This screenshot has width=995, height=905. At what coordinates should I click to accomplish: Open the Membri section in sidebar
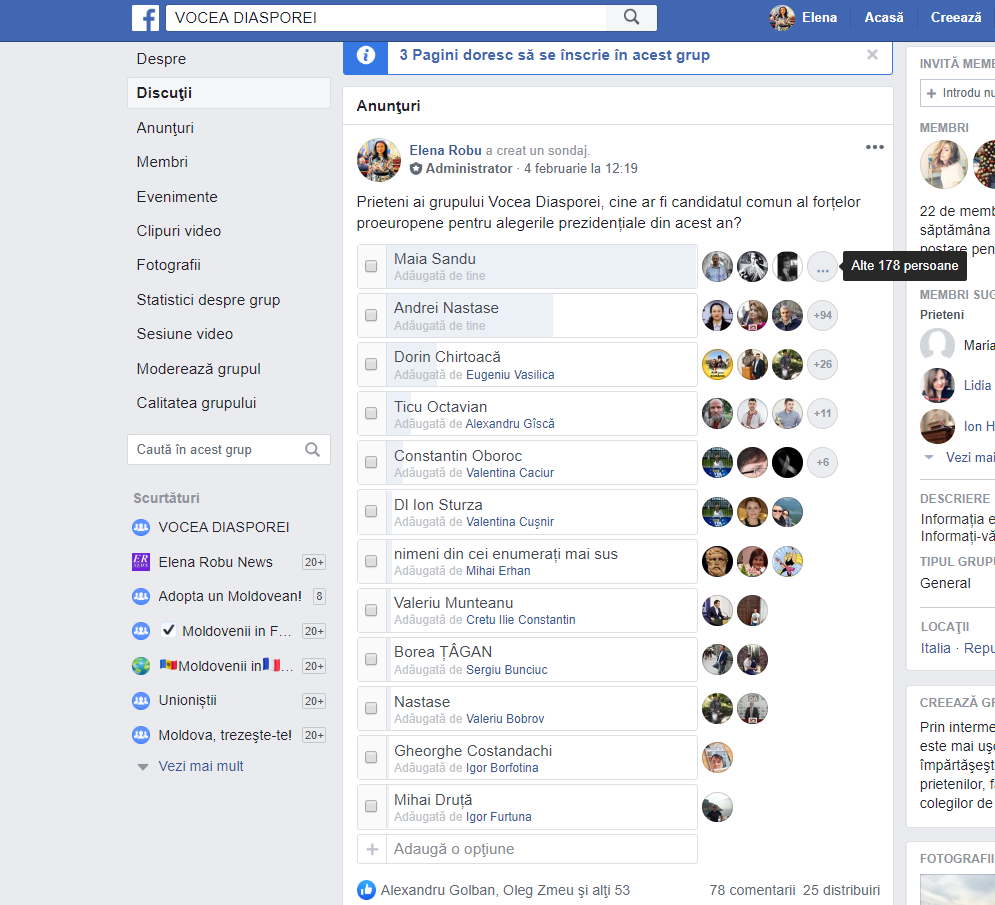pyautogui.click(x=162, y=162)
